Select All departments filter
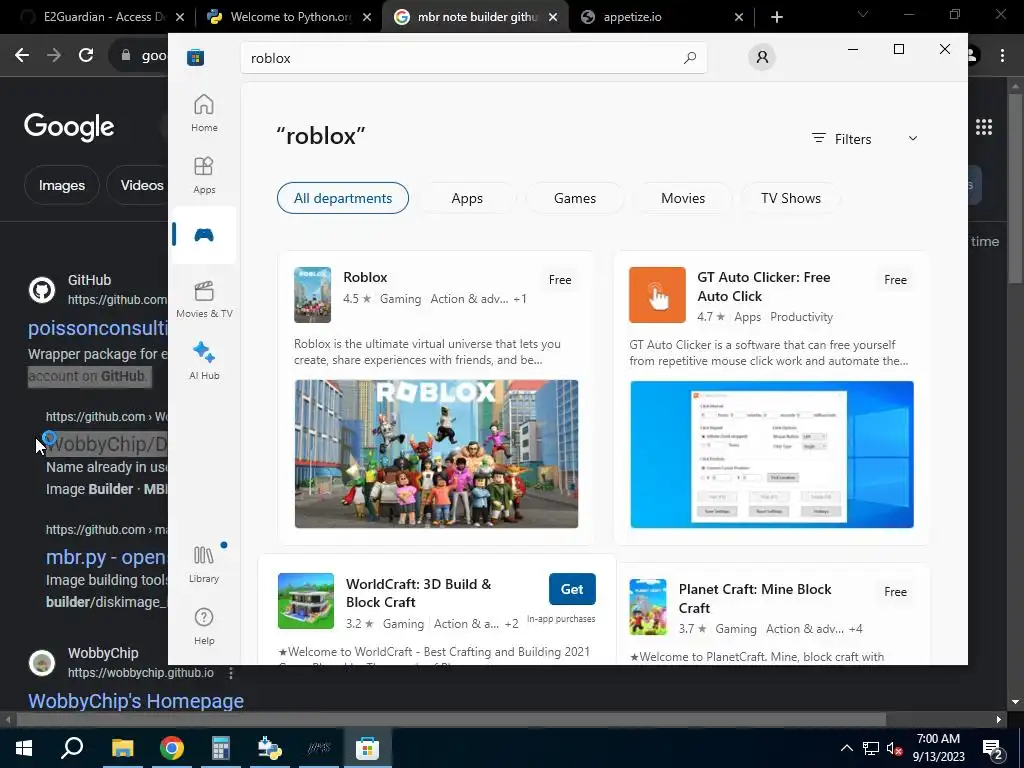The height and width of the screenshot is (768, 1024). 343,198
